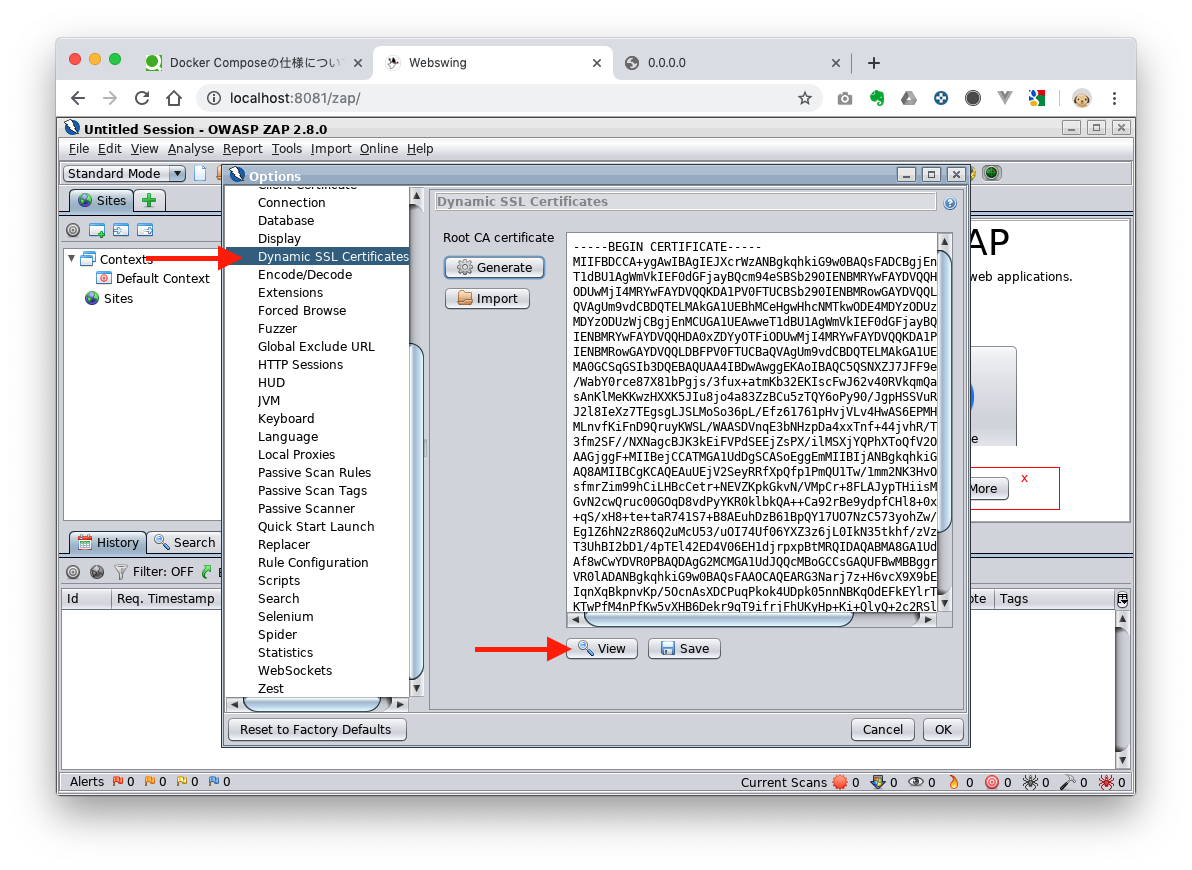This screenshot has height=870, width=1192.
Task: Click Generate root CA certificate button
Action: click(x=494, y=268)
